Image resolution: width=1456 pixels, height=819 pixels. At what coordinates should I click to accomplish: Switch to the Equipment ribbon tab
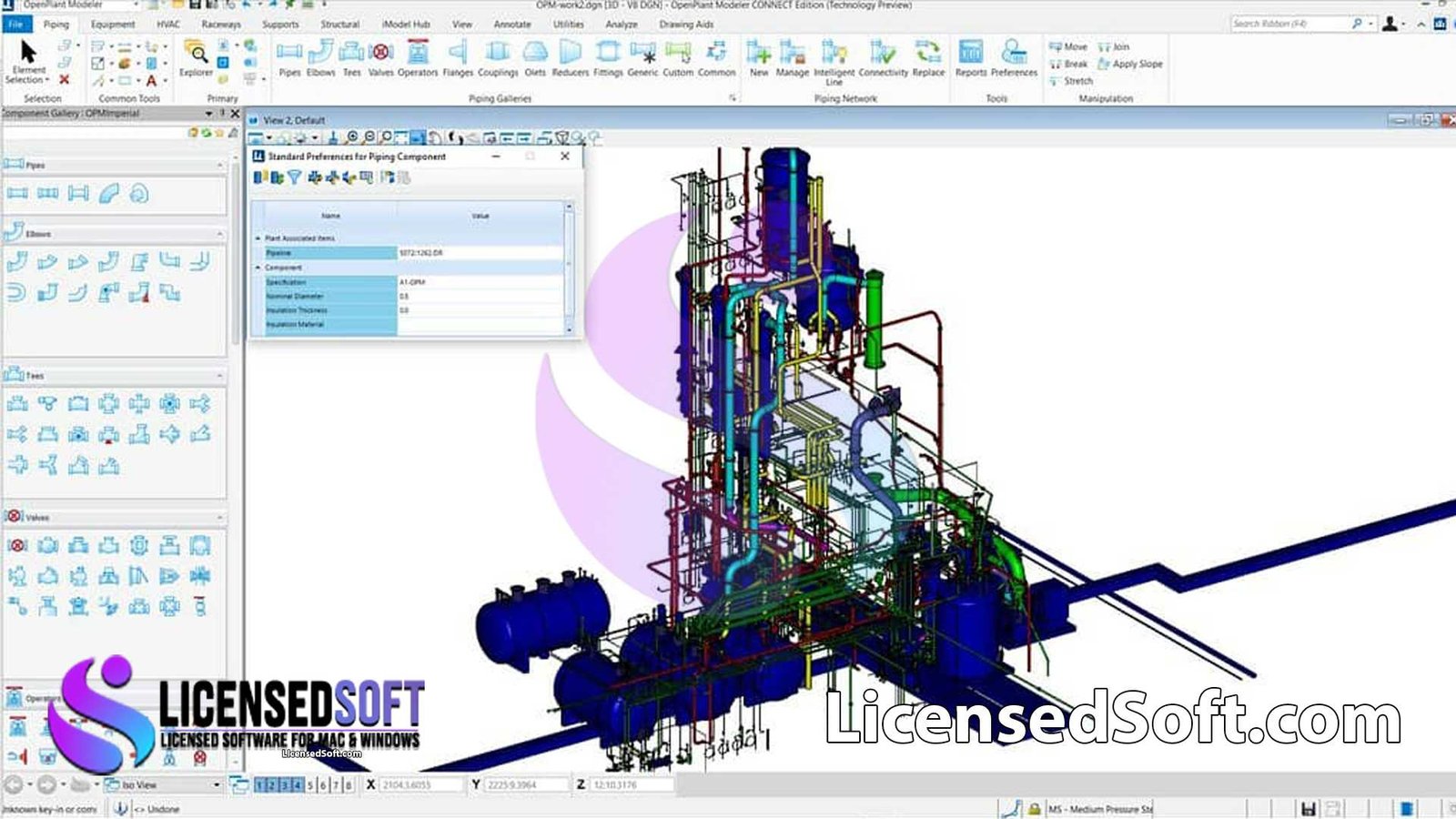point(113,25)
